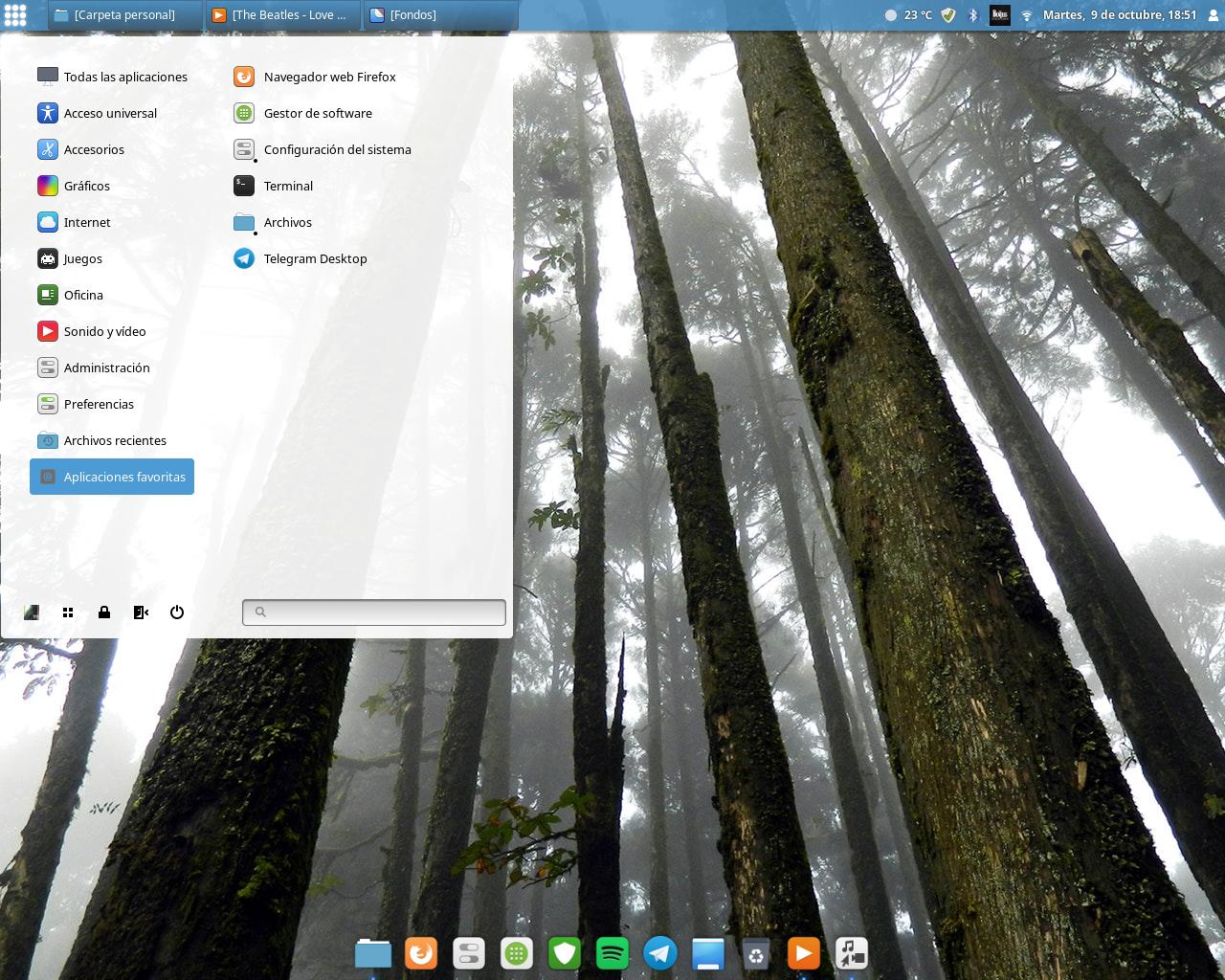Log out using the door icon
Screen dimensions: 1225x980
[x=141, y=612]
